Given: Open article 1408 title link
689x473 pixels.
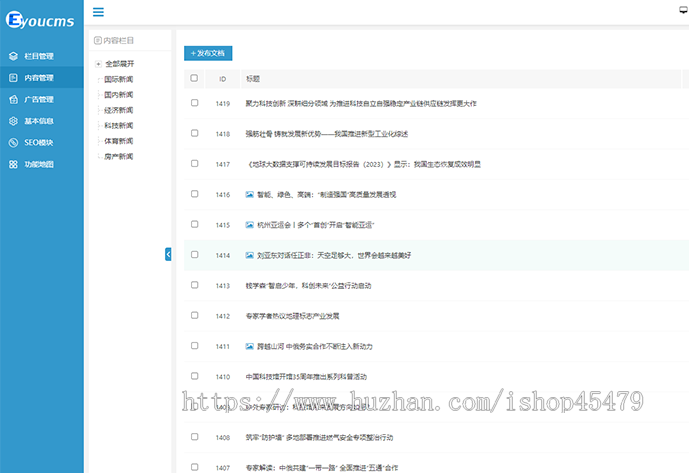Looking at the screenshot, I should tap(319, 437).
